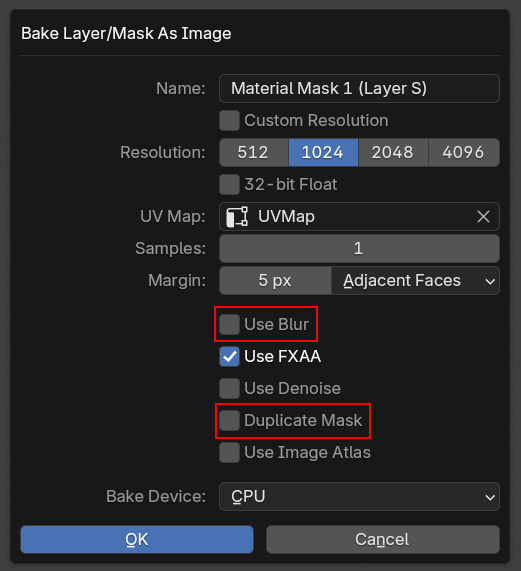
Task: Expand the Adjacent Faces chevron arrow
Action: (x=490, y=281)
